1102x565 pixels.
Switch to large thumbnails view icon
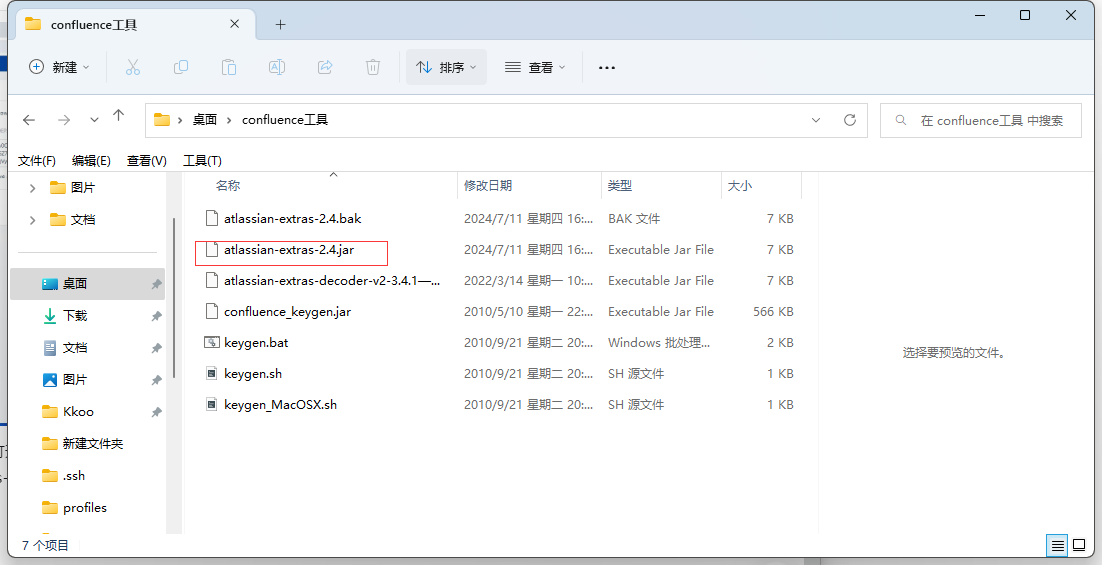click(1079, 545)
